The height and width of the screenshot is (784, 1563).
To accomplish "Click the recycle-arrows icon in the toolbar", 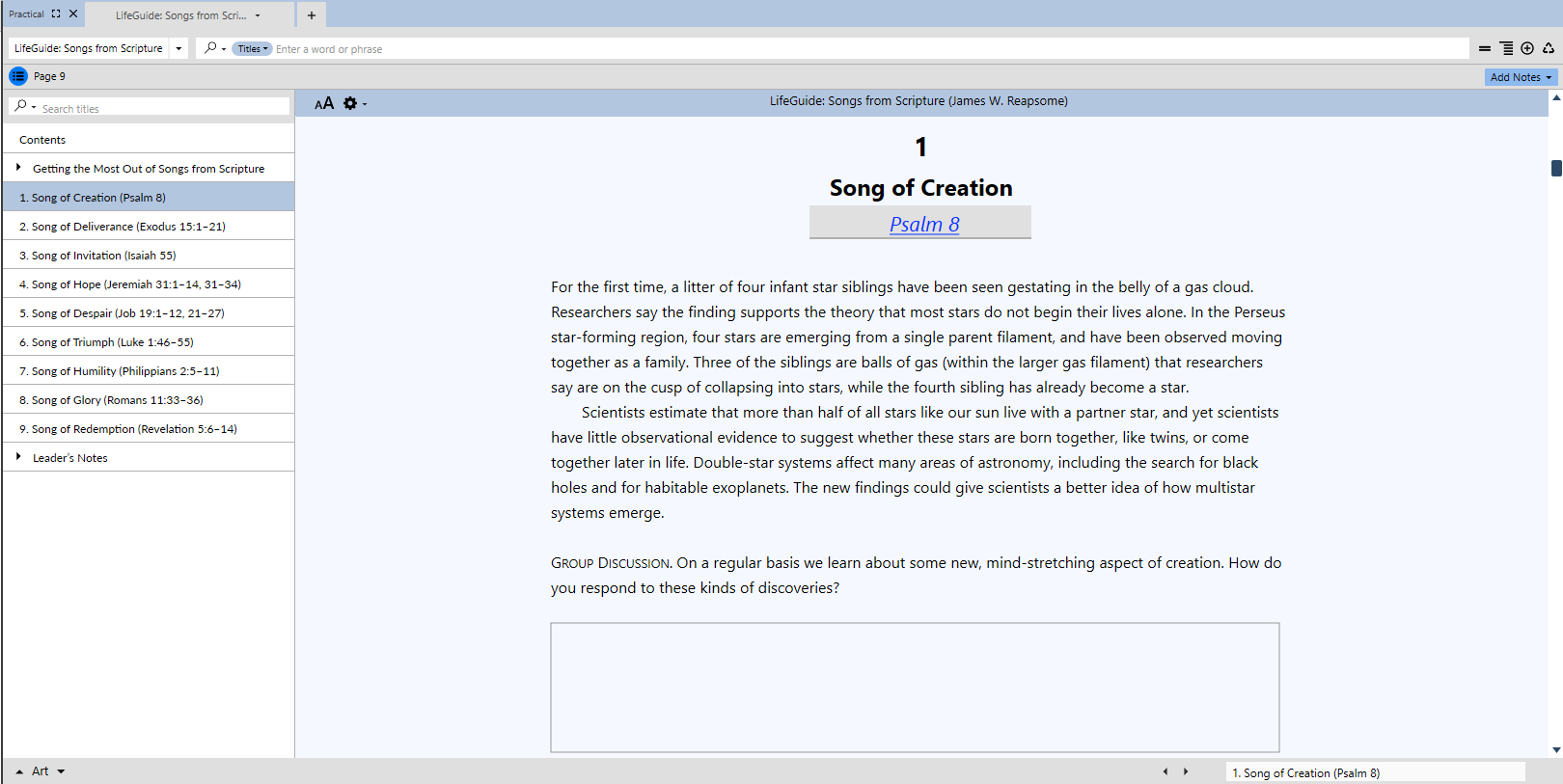I will click(x=1549, y=48).
